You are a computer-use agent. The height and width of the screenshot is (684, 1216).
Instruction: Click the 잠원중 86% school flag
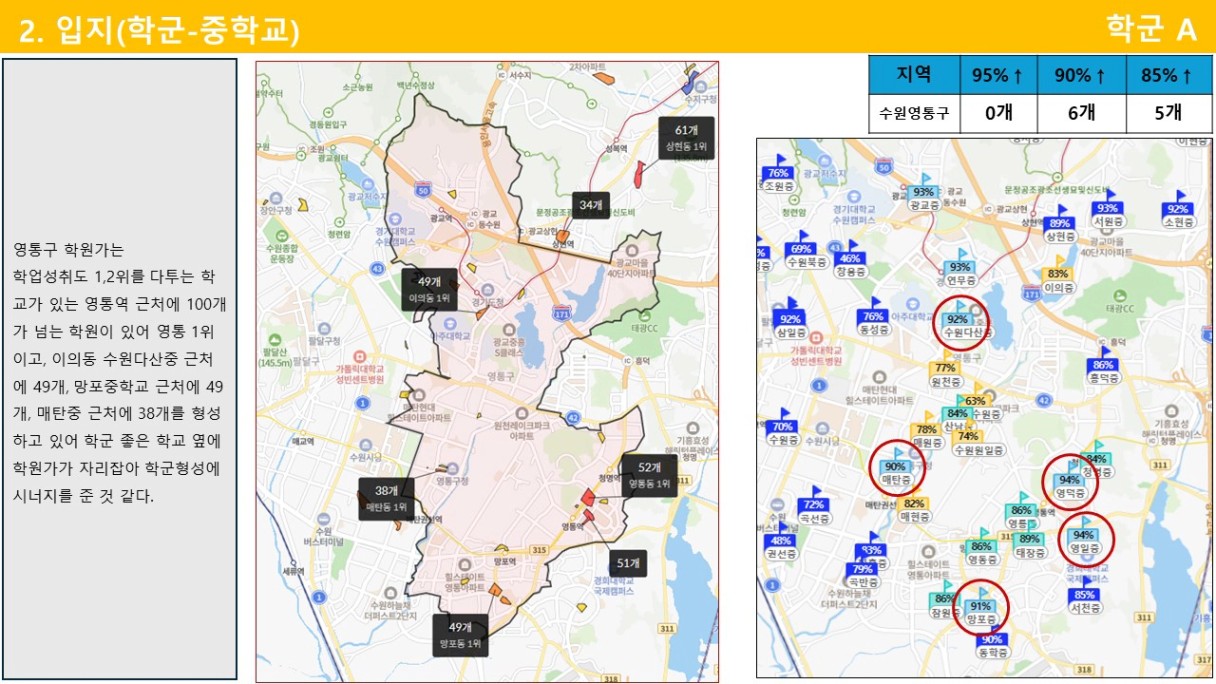tap(943, 598)
